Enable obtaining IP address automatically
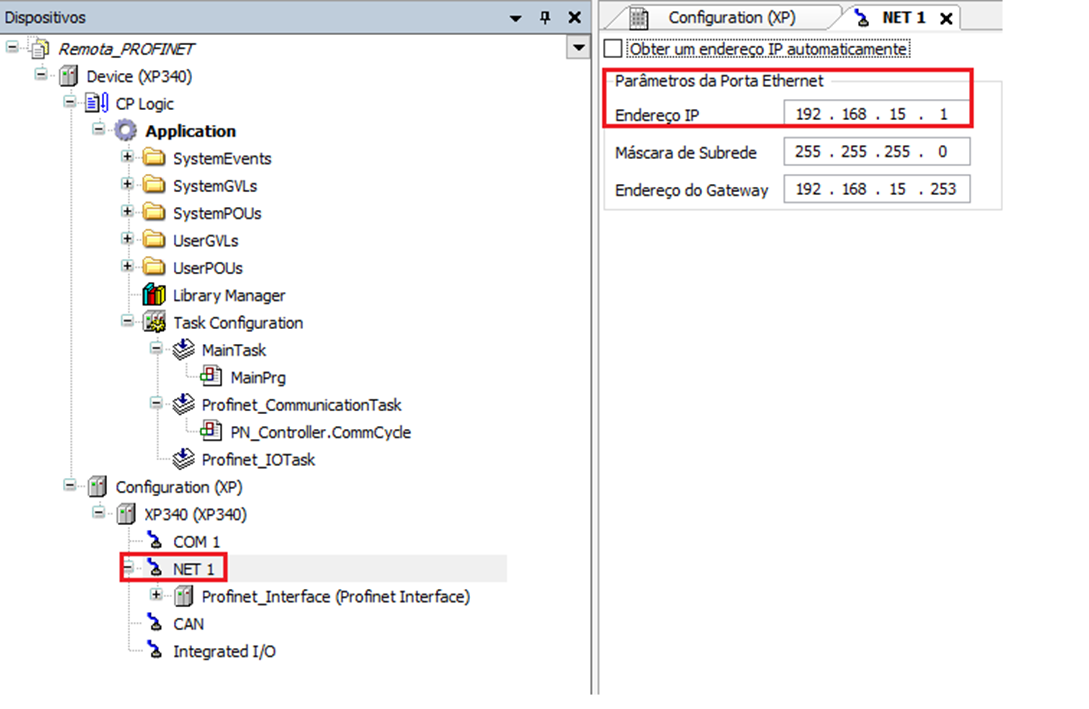This screenshot has width=1089, height=709. 613,49
